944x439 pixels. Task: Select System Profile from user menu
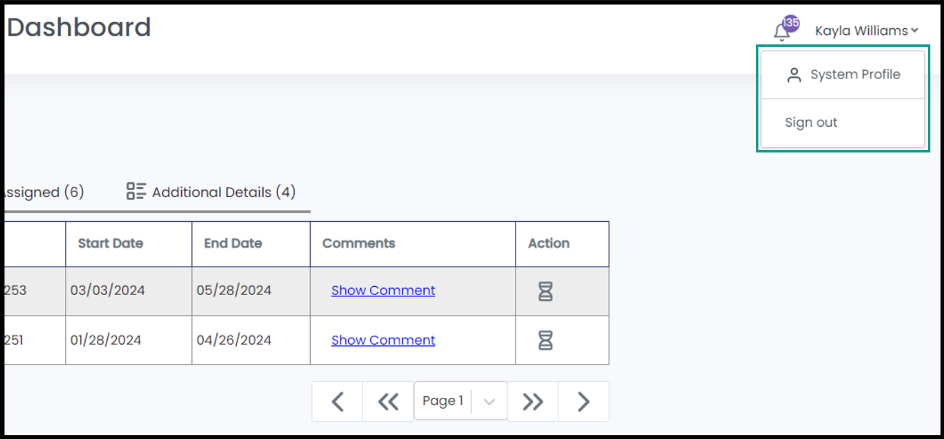[854, 75]
